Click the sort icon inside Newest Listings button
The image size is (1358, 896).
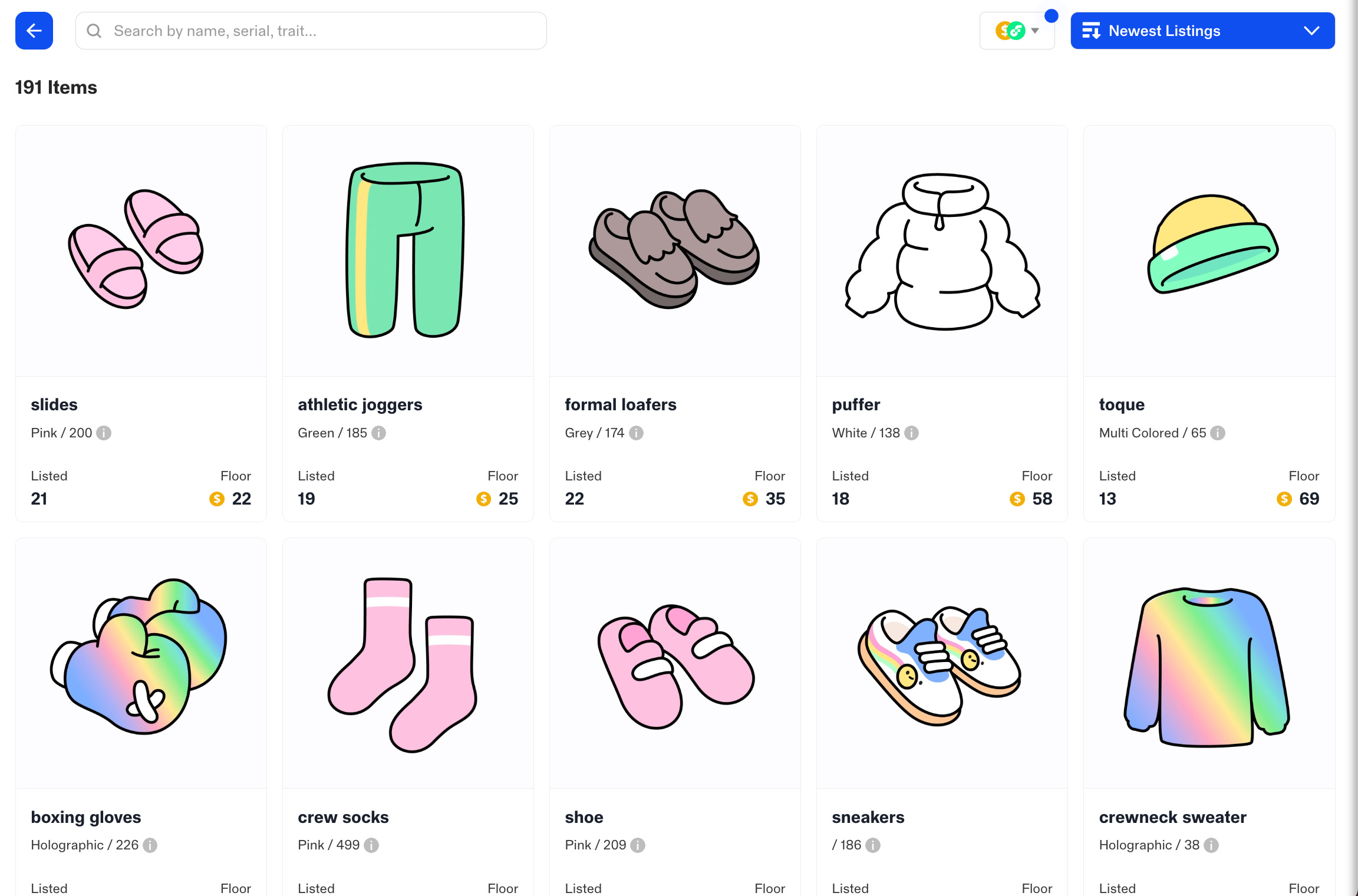click(1092, 30)
